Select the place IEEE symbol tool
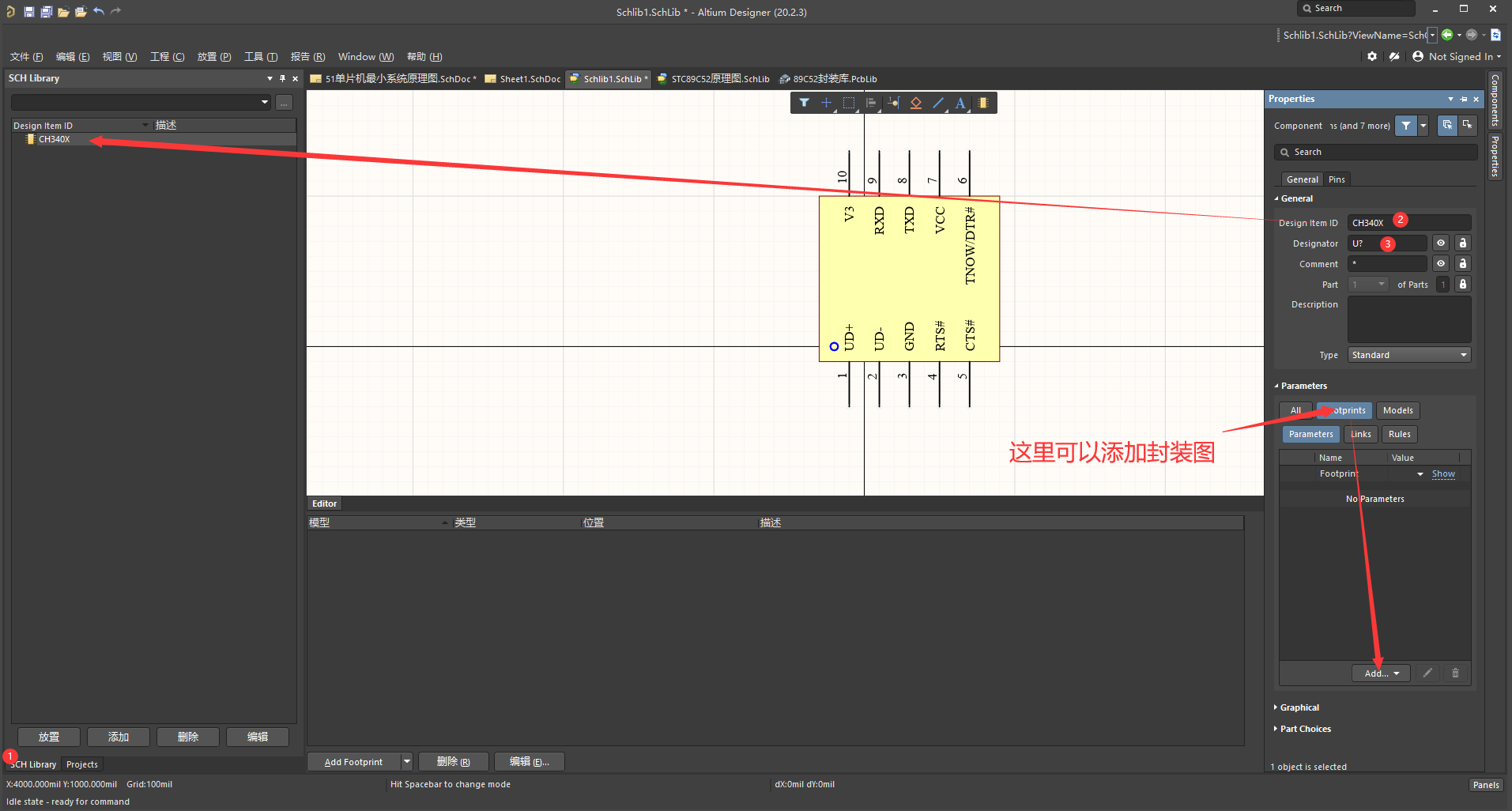Screen dimensions: 1512x811 [x=916, y=103]
